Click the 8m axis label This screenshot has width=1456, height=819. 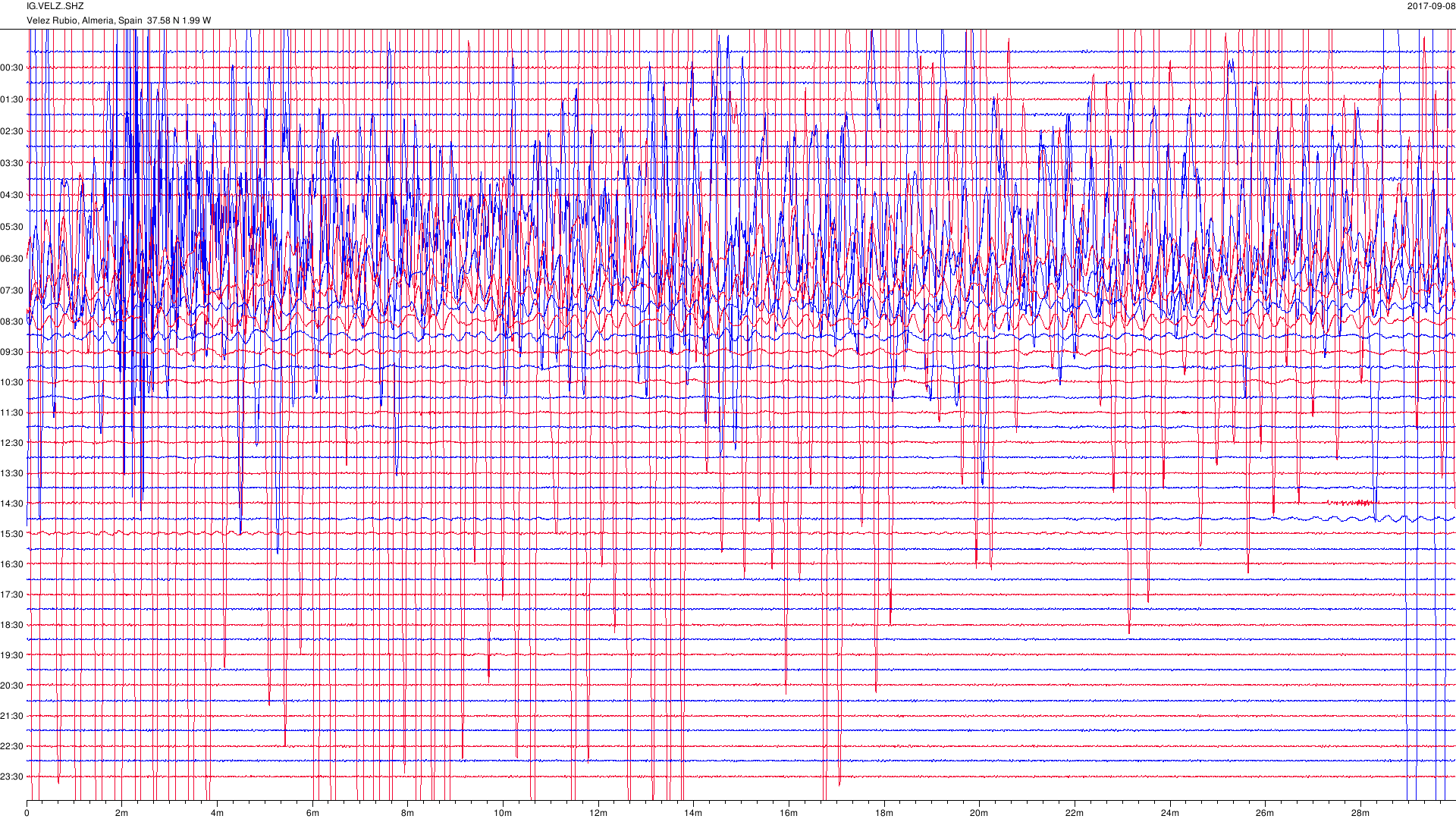click(407, 813)
